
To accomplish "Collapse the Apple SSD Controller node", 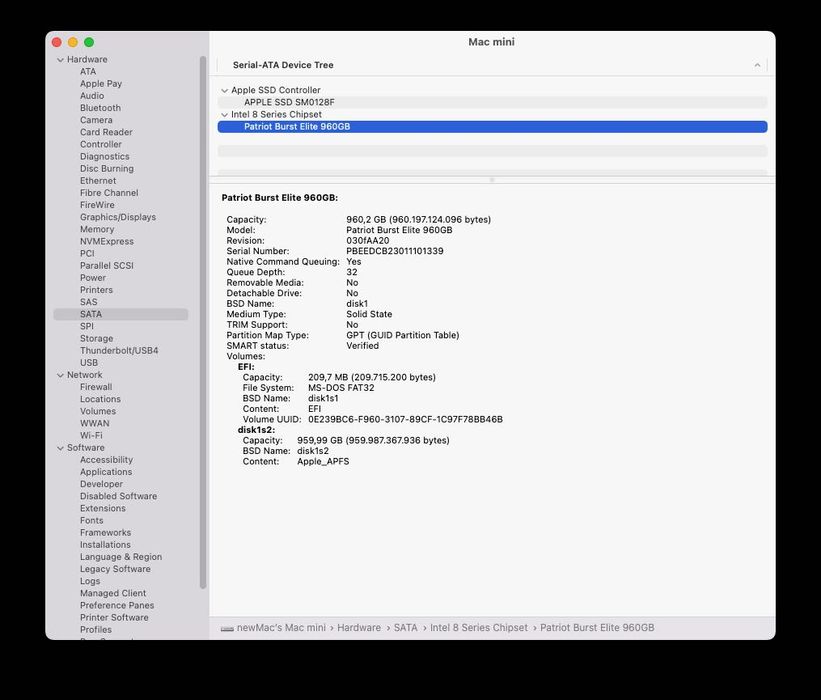I will pyautogui.click(x=225, y=91).
